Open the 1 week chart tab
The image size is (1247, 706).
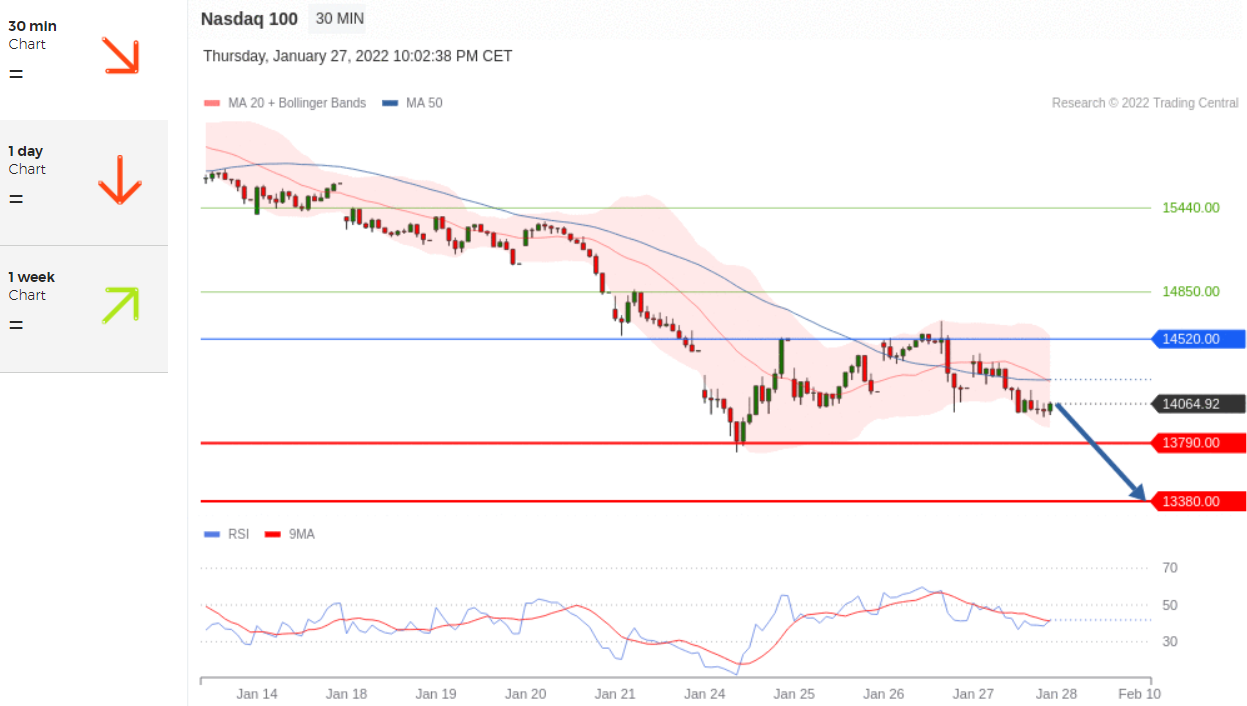[x=84, y=309]
